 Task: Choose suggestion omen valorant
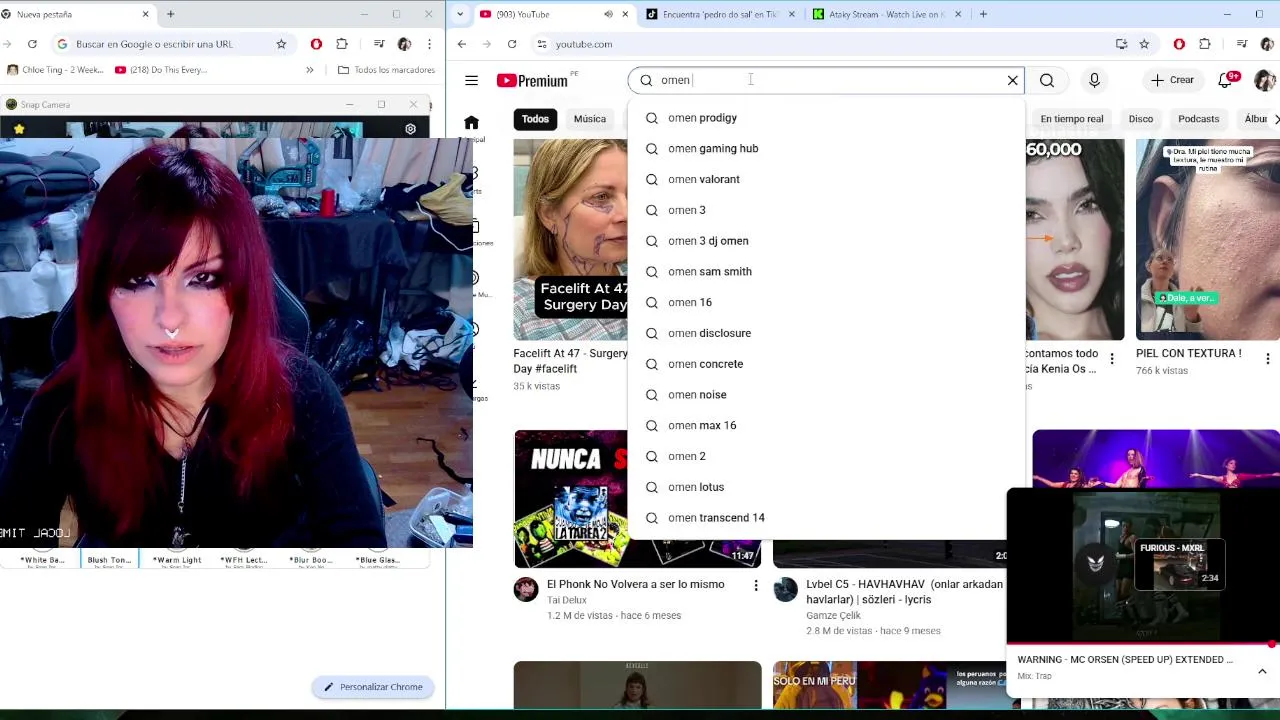click(x=826, y=179)
